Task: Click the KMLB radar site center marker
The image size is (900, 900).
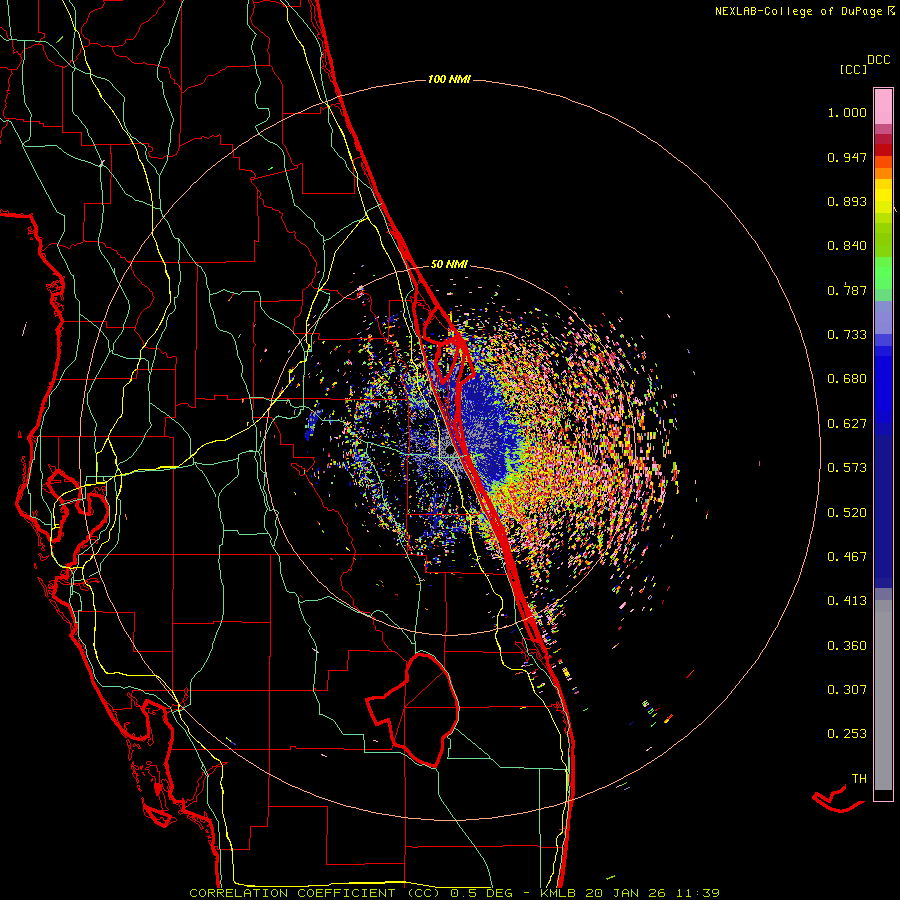Action: tap(449, 452)
